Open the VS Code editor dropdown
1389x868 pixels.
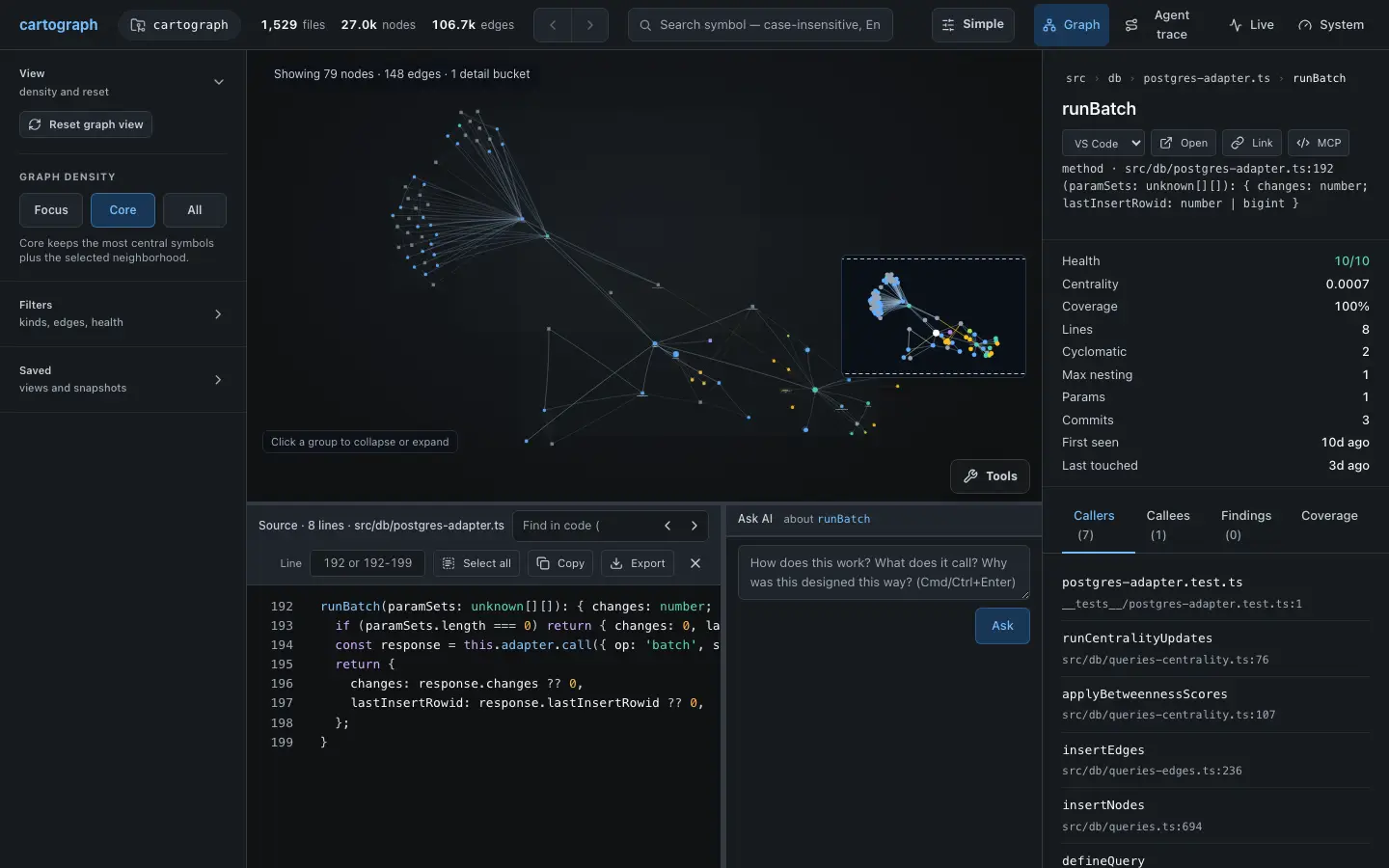point(1103,143)
